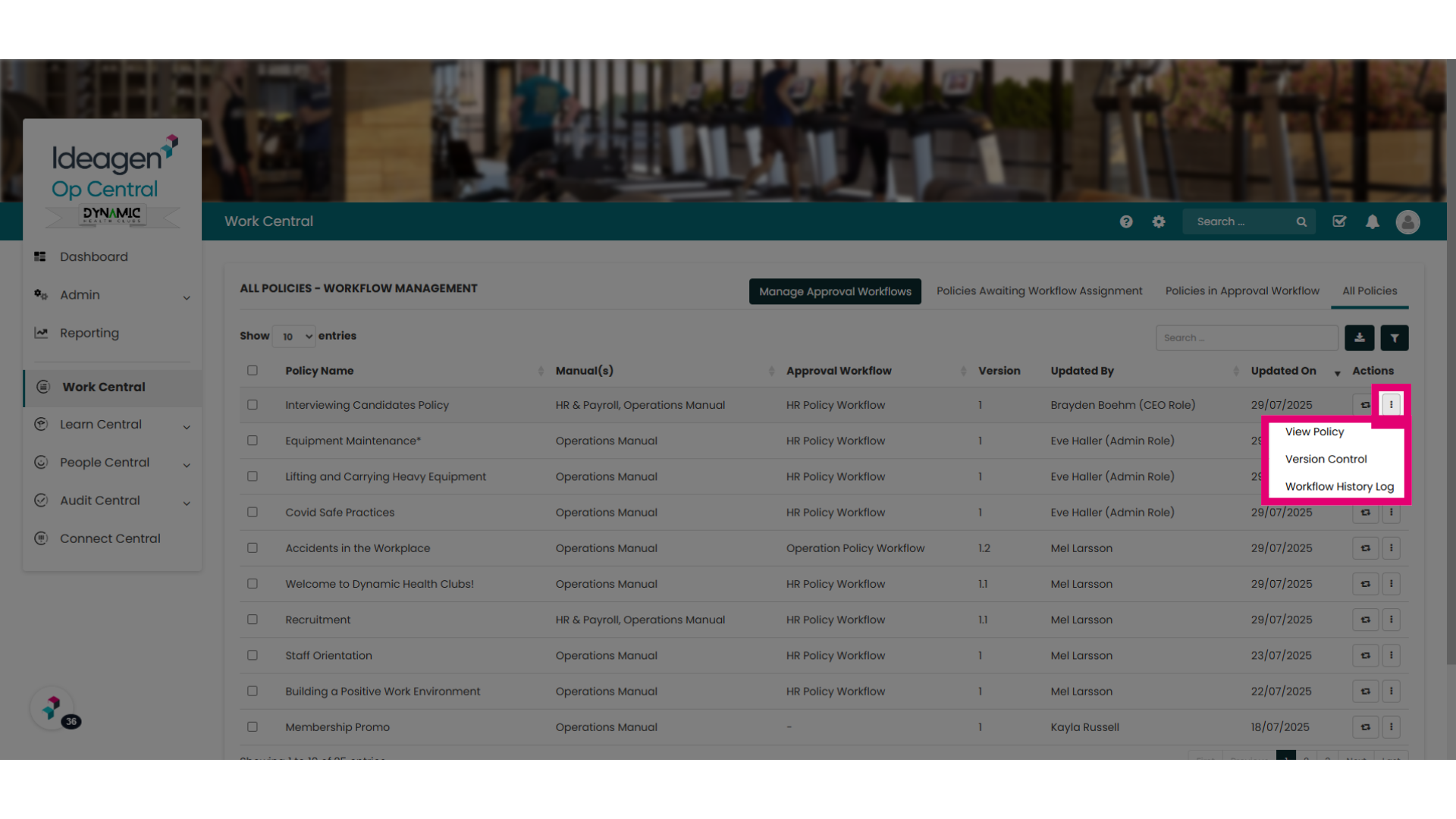1456x819 pixels.
Task: Open three-dot actions for Recruitment row
Action: tap(1392, 620)
